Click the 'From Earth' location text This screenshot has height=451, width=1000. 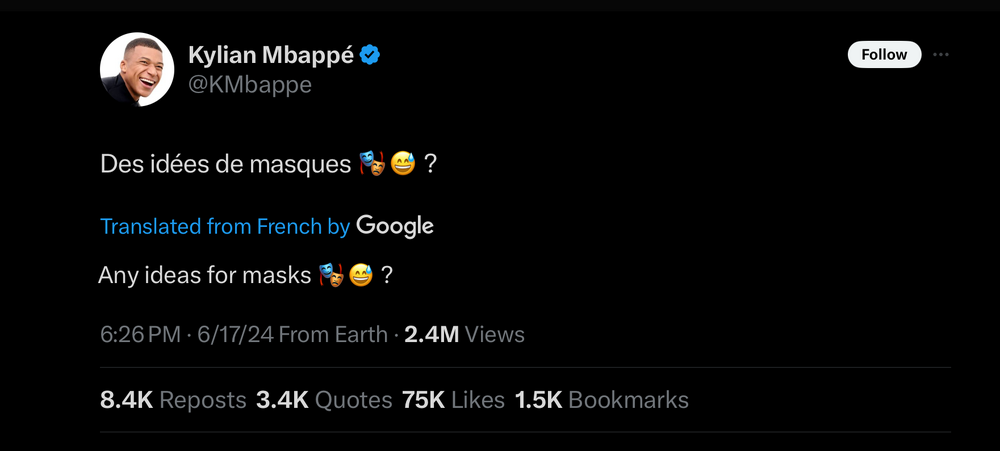point(333,334)
